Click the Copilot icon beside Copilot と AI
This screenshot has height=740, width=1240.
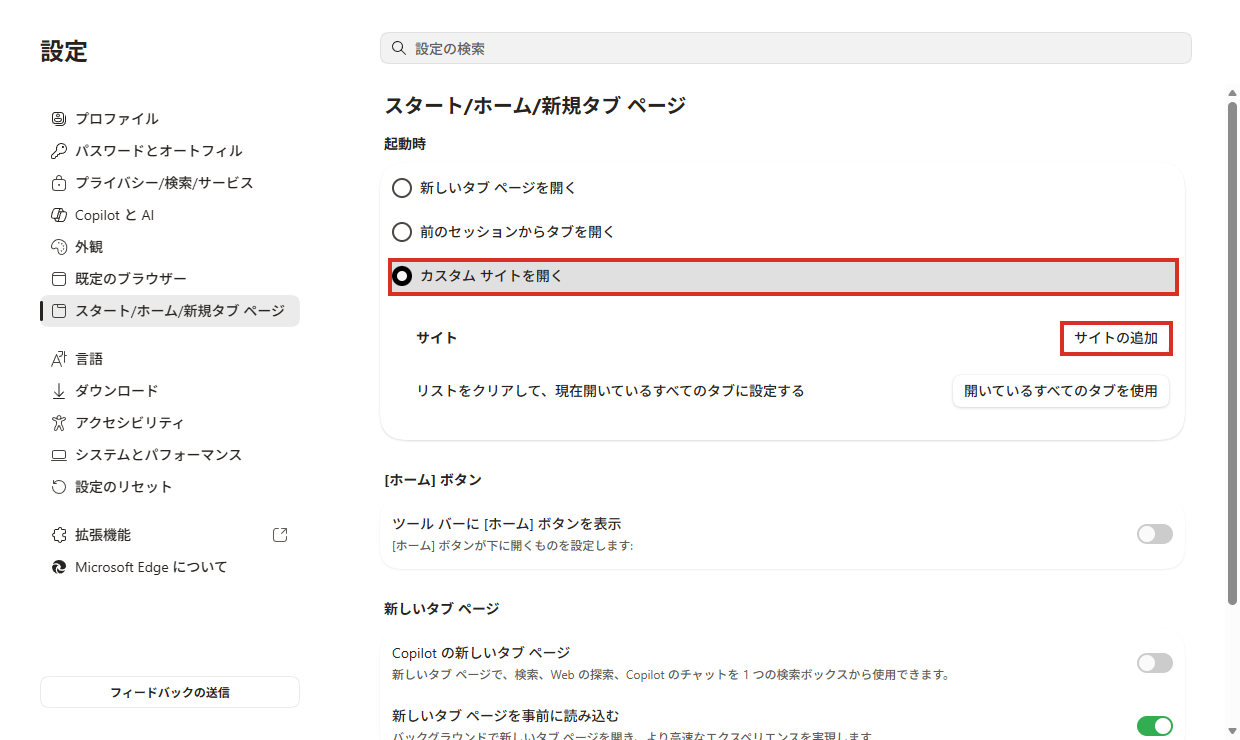(58, 215)
